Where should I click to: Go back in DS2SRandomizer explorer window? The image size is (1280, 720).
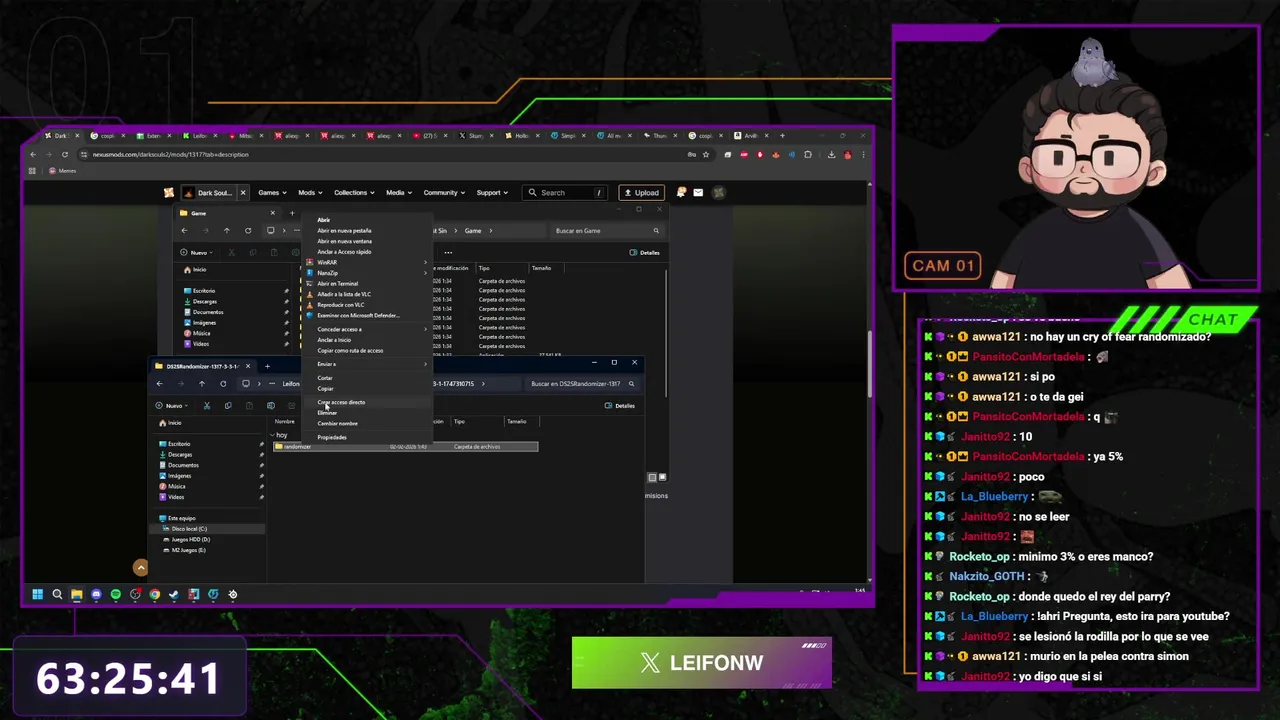click(x=159, y=383)
